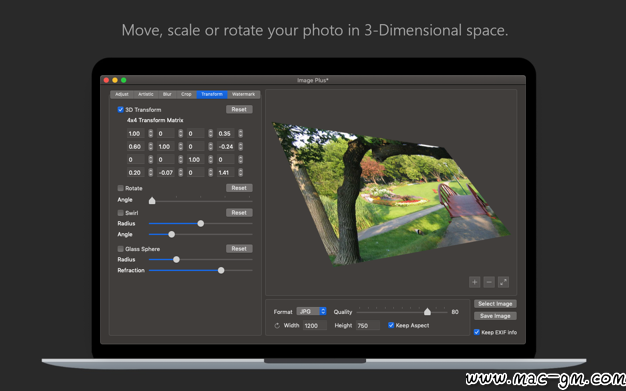Click the Quality slider handle
The image size is (626, 391).
coord(427,312)
